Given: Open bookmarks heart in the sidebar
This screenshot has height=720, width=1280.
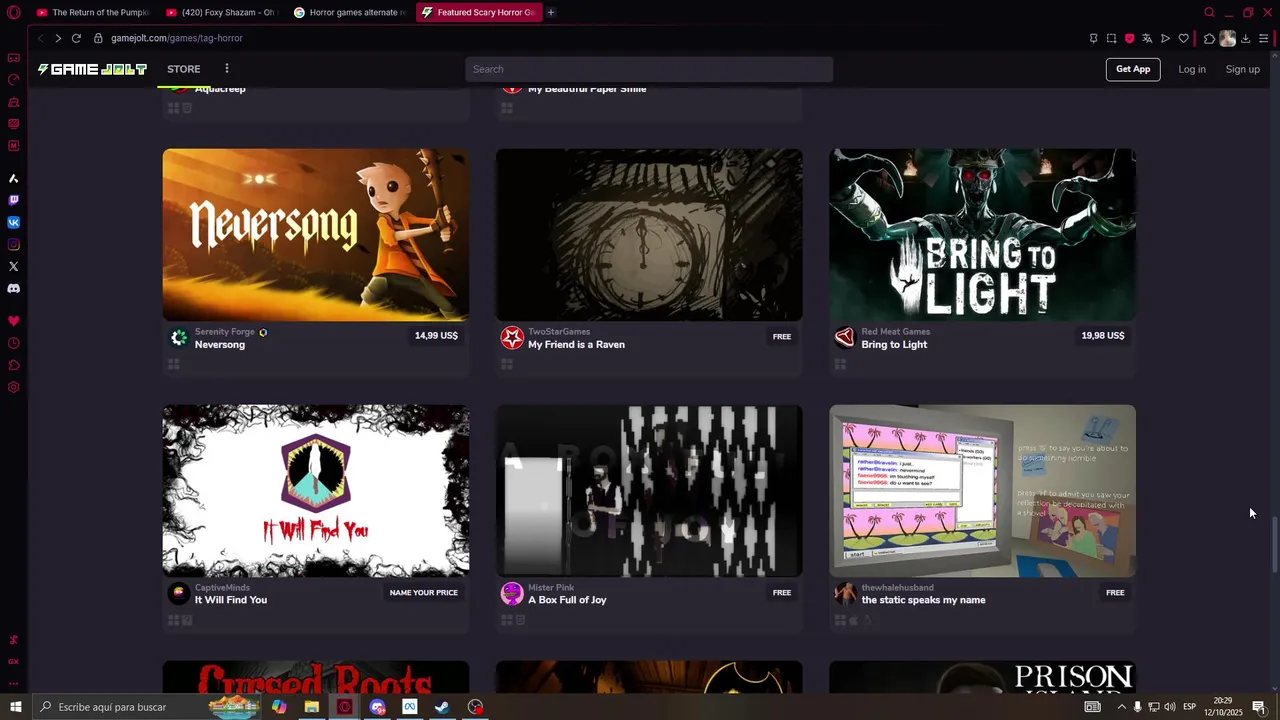Looking at the screenshot, I should tap(13, 321).
